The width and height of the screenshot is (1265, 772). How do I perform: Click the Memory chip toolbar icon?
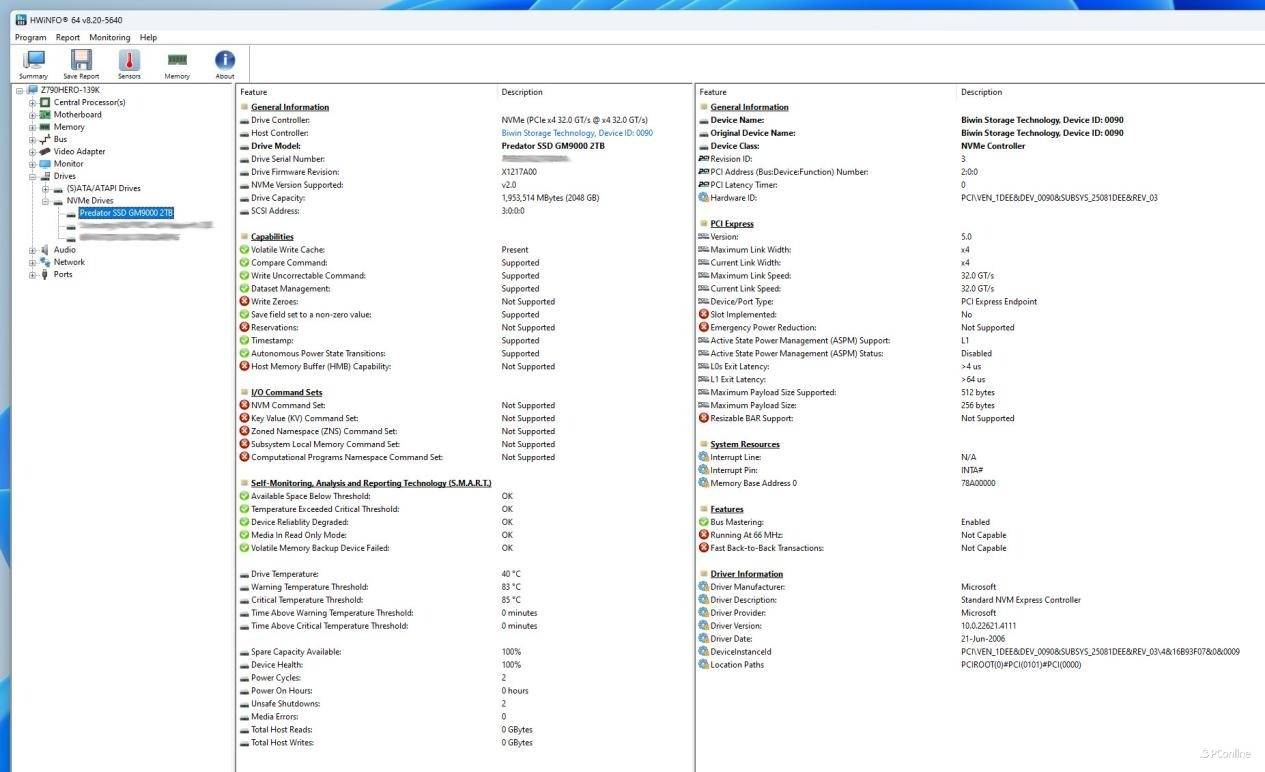[x=177, y=62]
